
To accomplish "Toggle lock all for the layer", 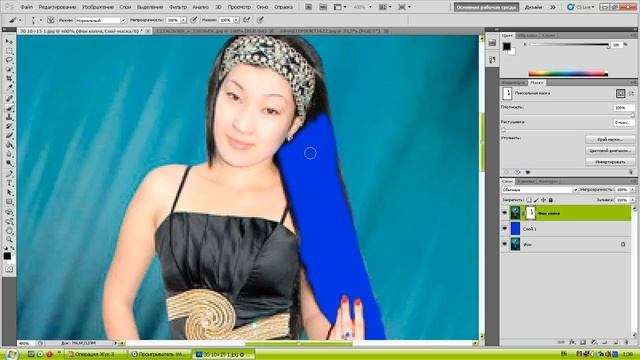I will click(551, 200).
